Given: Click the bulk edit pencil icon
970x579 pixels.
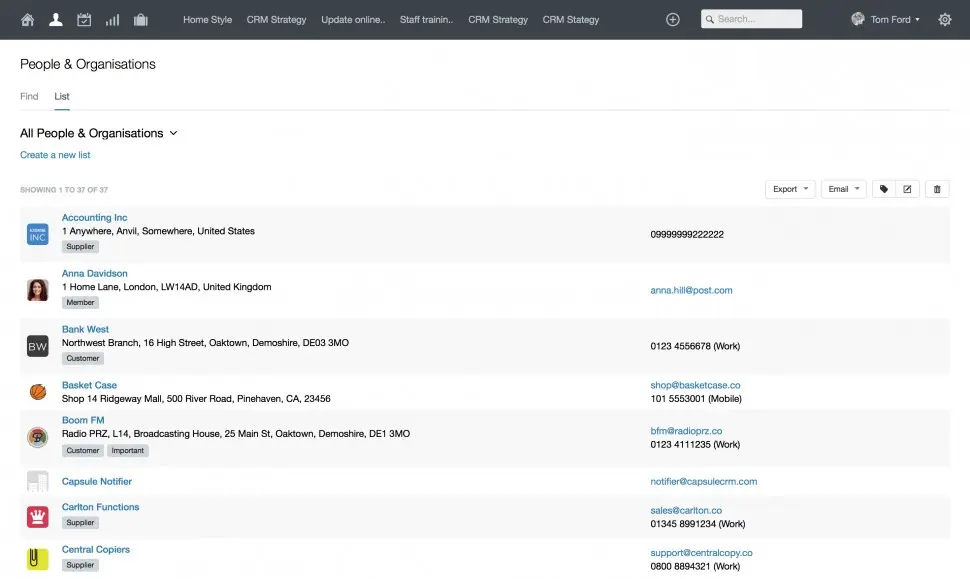Looking at the screenshot, I should click(907, 189).
